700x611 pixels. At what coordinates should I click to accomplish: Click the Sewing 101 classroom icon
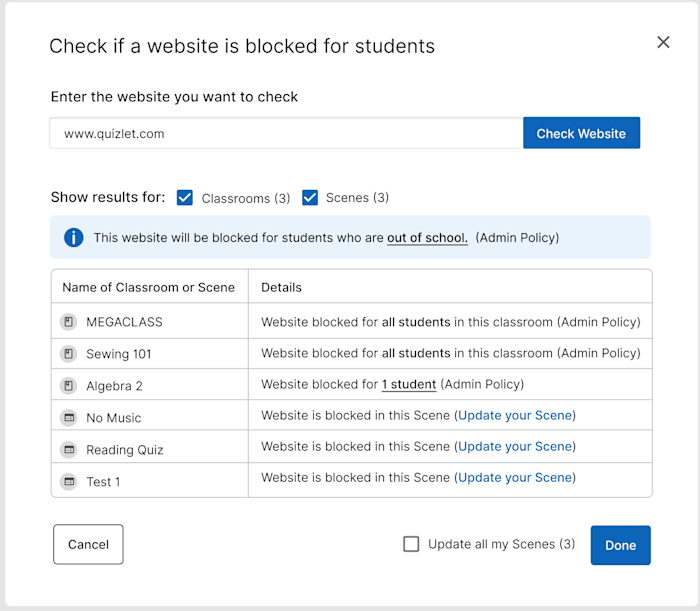[69, 354]
